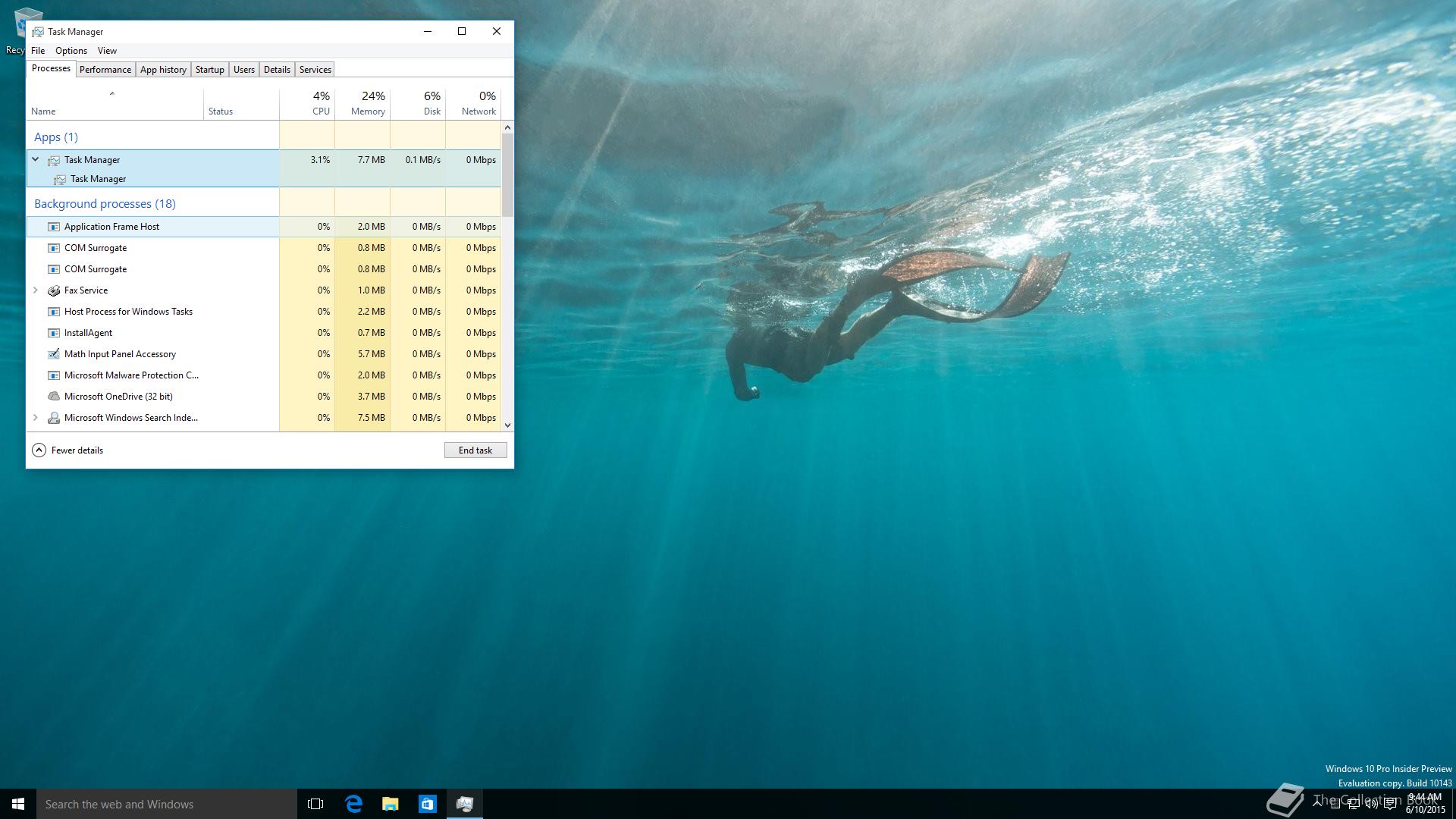This screenshot has height=819, width=1456.
Task: Select the InstallAgent process row
Action: (263, 333)
